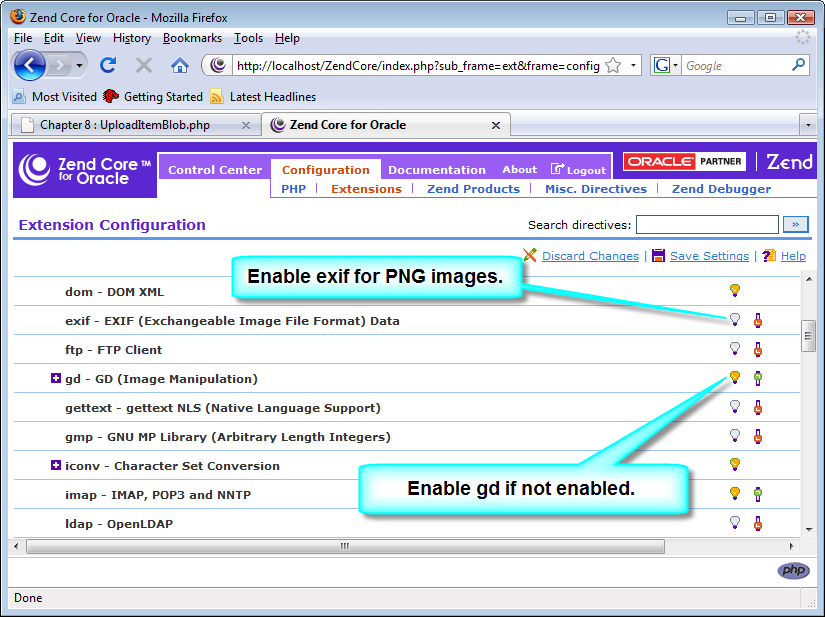Toggle the gd extension light bulb
825x617 pixels.
coord(735,377)
